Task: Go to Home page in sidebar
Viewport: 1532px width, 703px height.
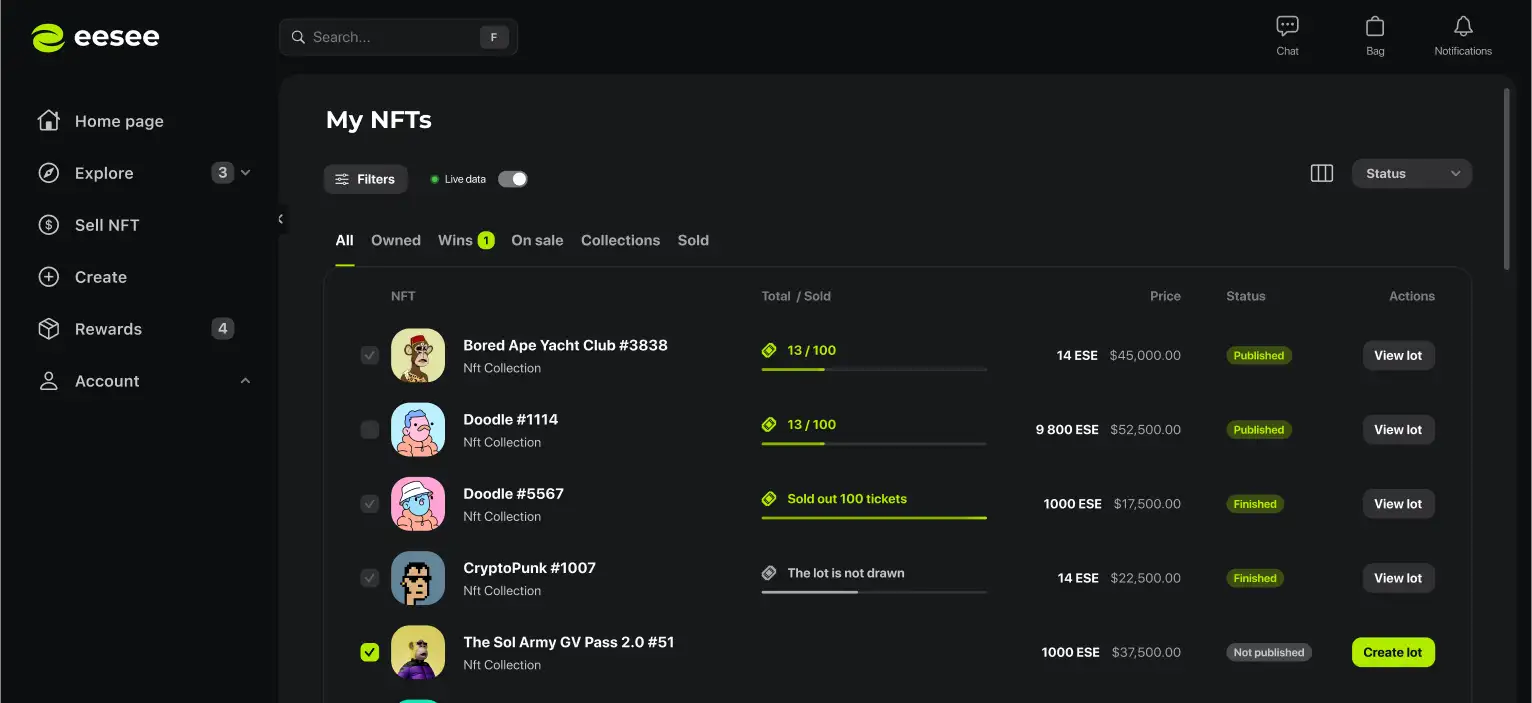Action: 118,121
